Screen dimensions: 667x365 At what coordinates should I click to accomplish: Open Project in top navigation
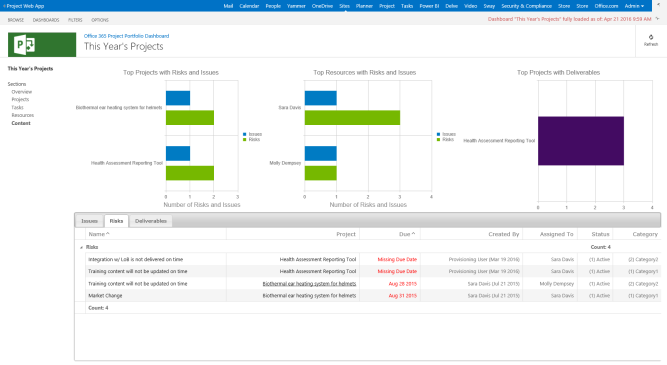pos(387,6)
